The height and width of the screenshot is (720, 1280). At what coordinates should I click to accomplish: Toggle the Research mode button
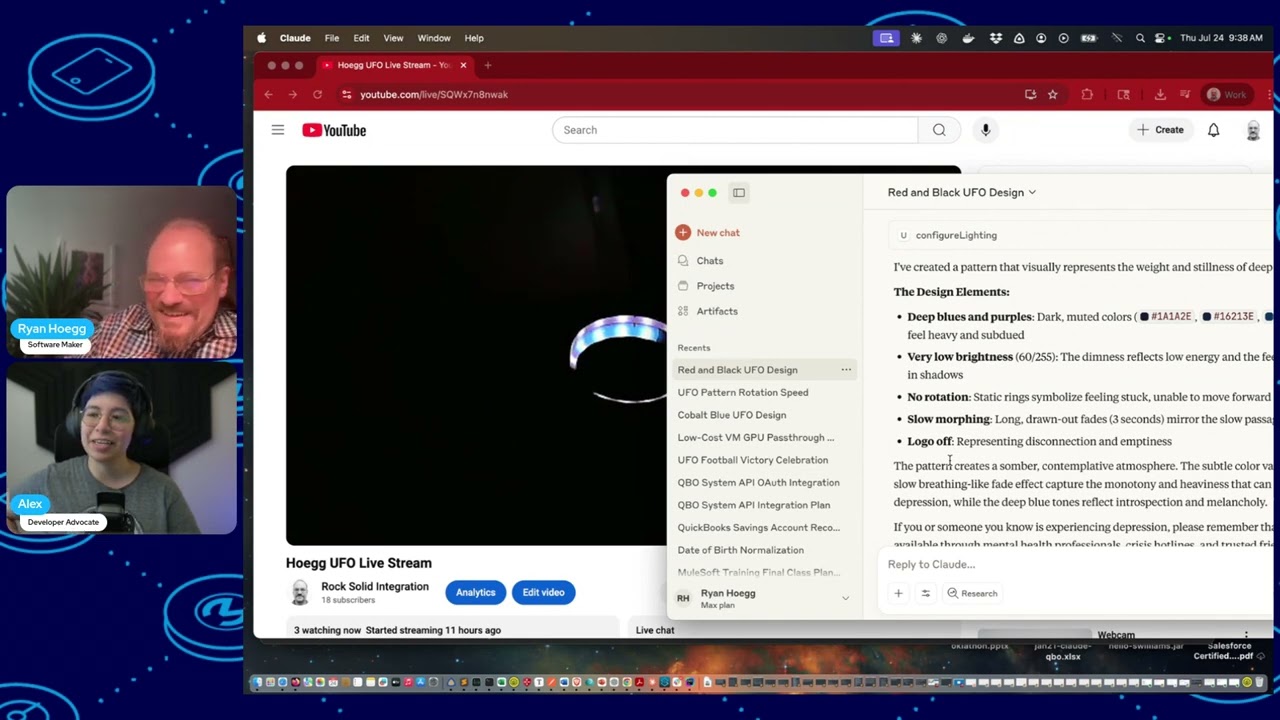click(972, 593)
